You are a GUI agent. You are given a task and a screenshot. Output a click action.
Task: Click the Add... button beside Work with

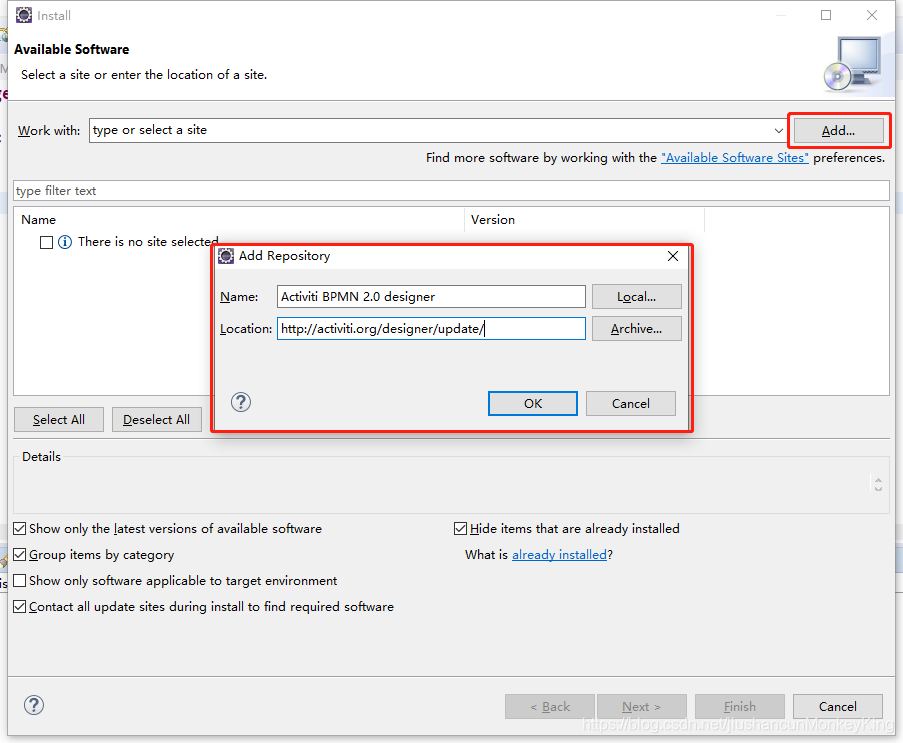(x=838, y=131)
